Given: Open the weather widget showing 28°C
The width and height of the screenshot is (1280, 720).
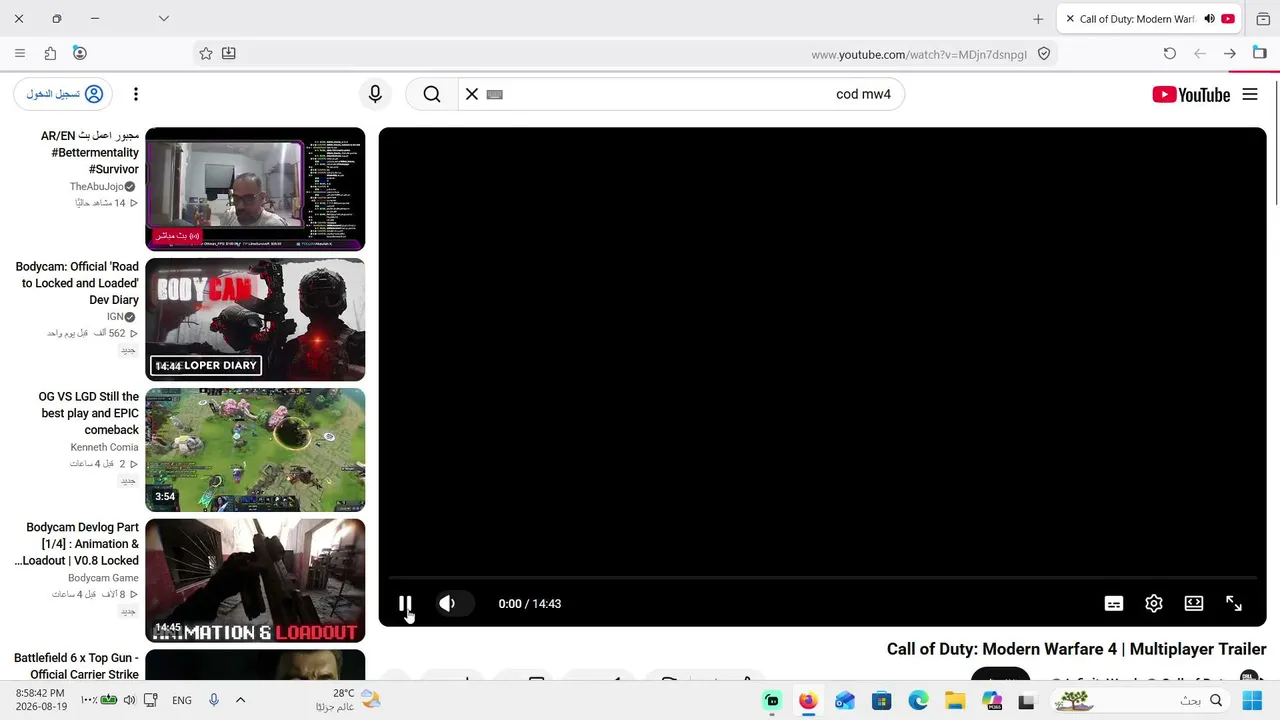Looking at the screenshot, I should tap(348, 700).
